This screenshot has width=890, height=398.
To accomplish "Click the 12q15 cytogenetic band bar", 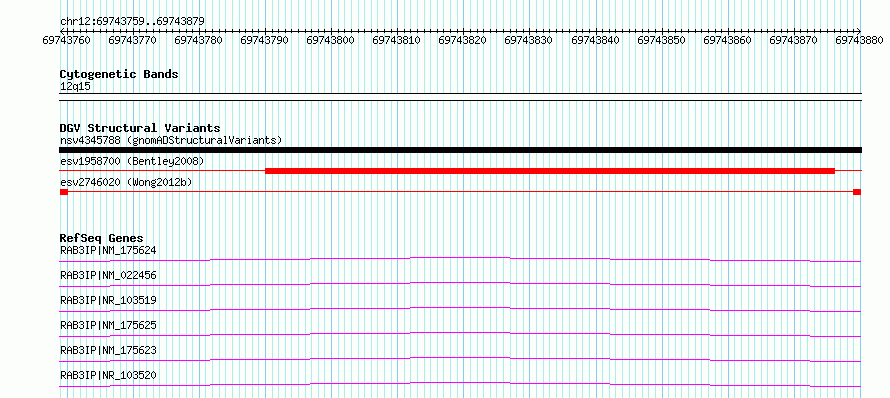I will coord(460,97).
